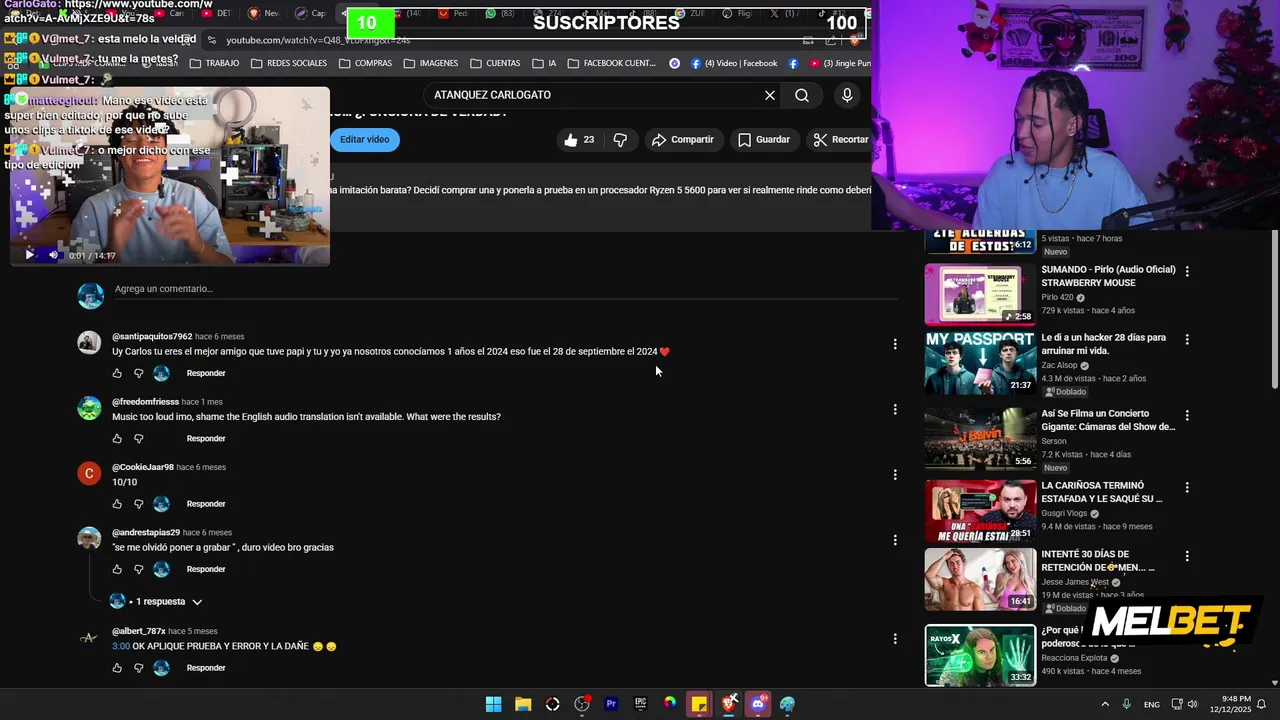Open the SUMANDO - Pirlo video thumbnail
This screenshot has height=720, width=1280.
coord(980,294)
